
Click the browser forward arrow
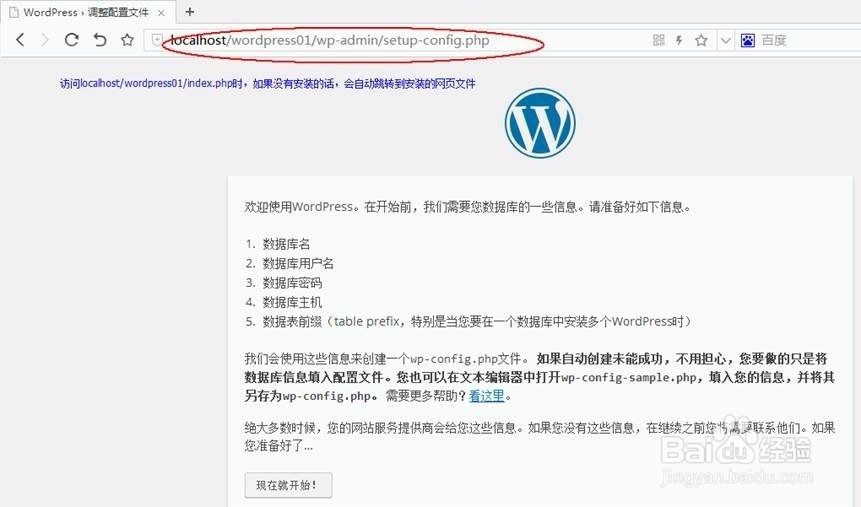(x=45, y=40)
